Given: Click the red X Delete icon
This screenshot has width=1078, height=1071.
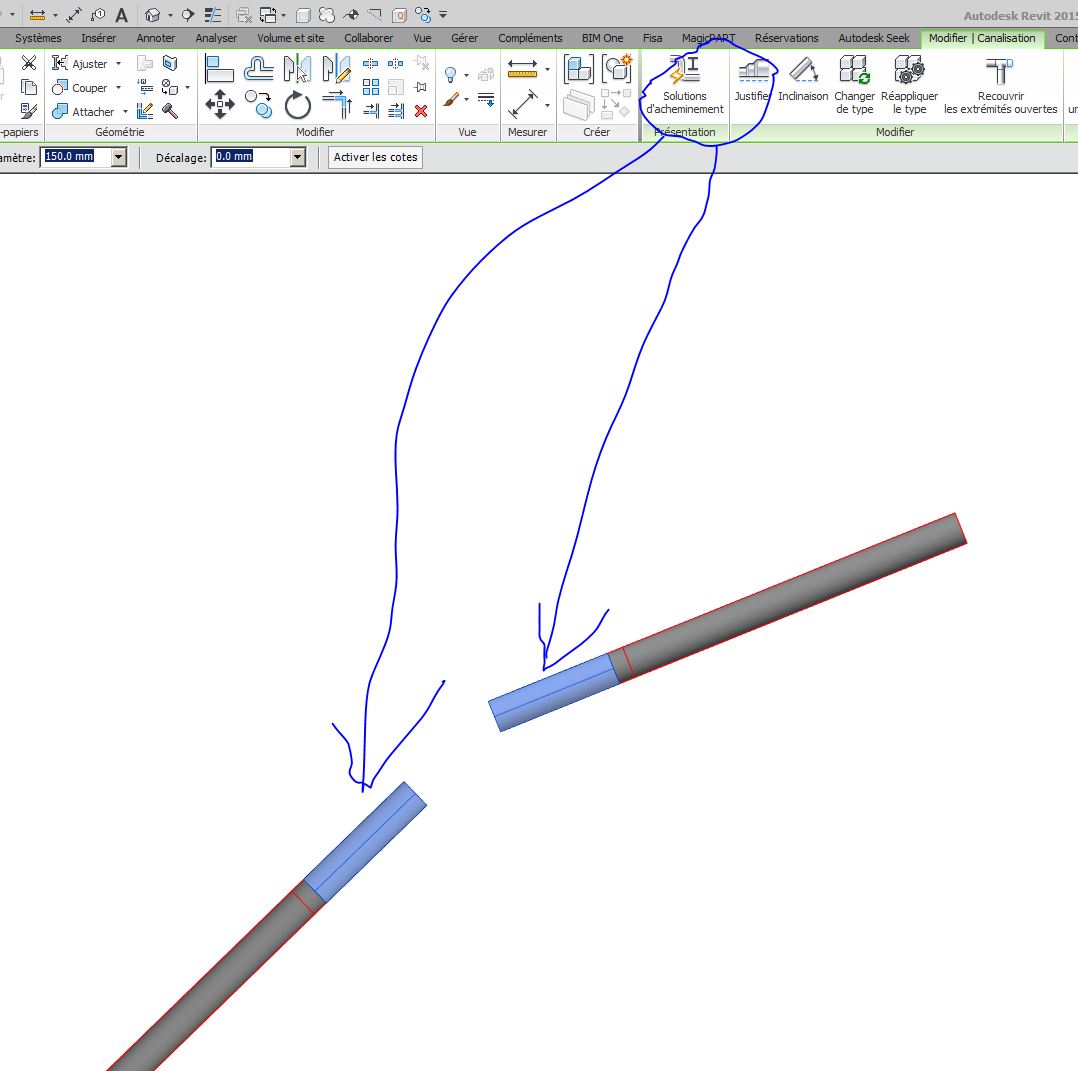Looking at the screenshot, I should tap(421, 110).
